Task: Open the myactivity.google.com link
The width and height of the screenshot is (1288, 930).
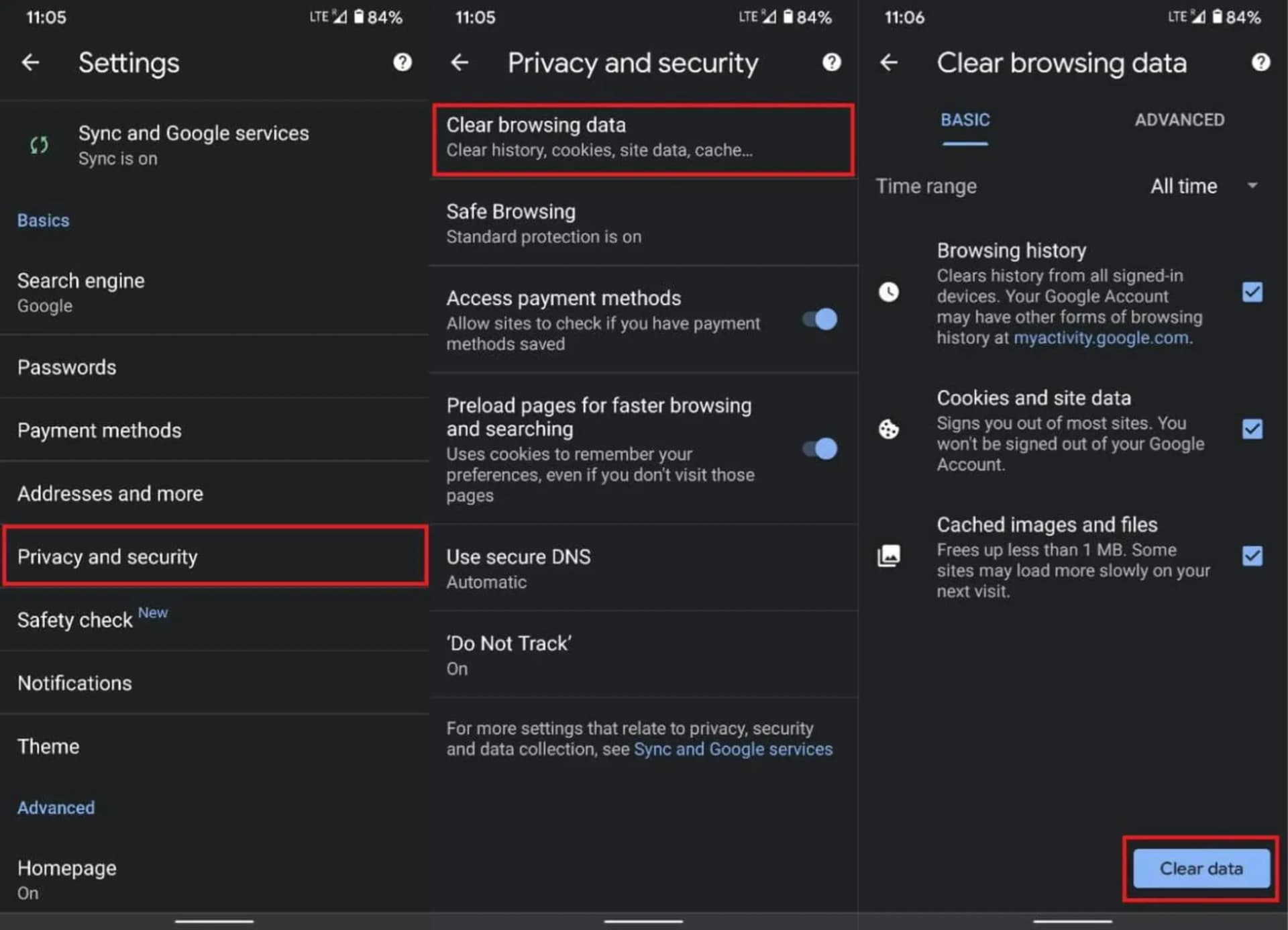Action: 1100,338
